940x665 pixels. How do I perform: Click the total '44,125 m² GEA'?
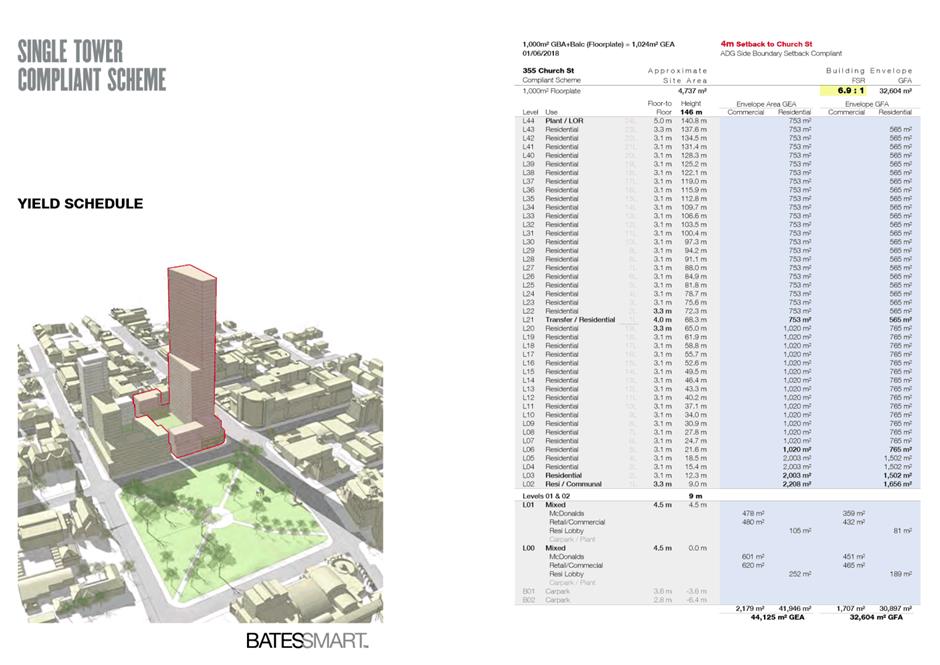click(778, 617)
